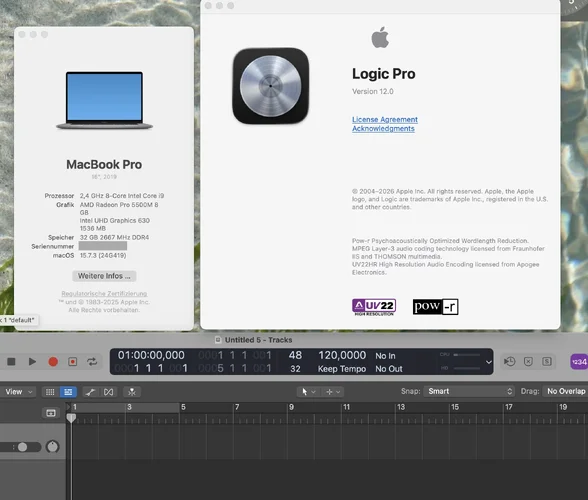Open the Keep Tempo mode menu
Viewport: 588px width, 500px height.
coord(342,369)
